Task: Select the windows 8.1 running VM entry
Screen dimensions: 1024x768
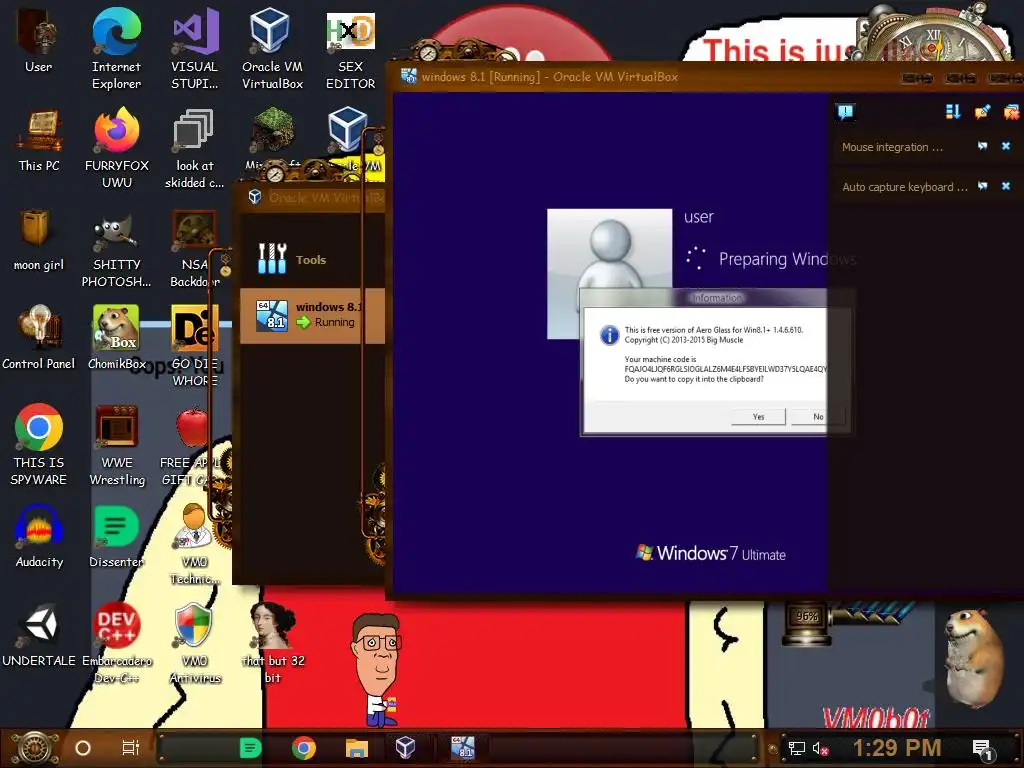Action: coord(312,315)
